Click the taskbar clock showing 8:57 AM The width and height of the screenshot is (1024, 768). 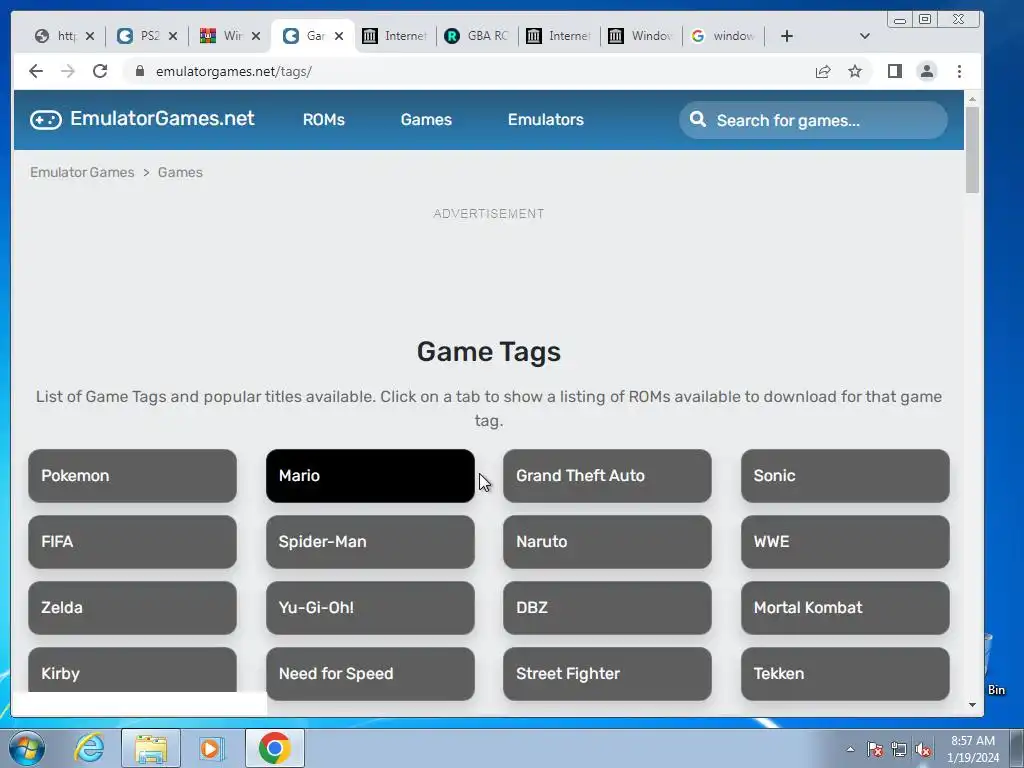973,749
